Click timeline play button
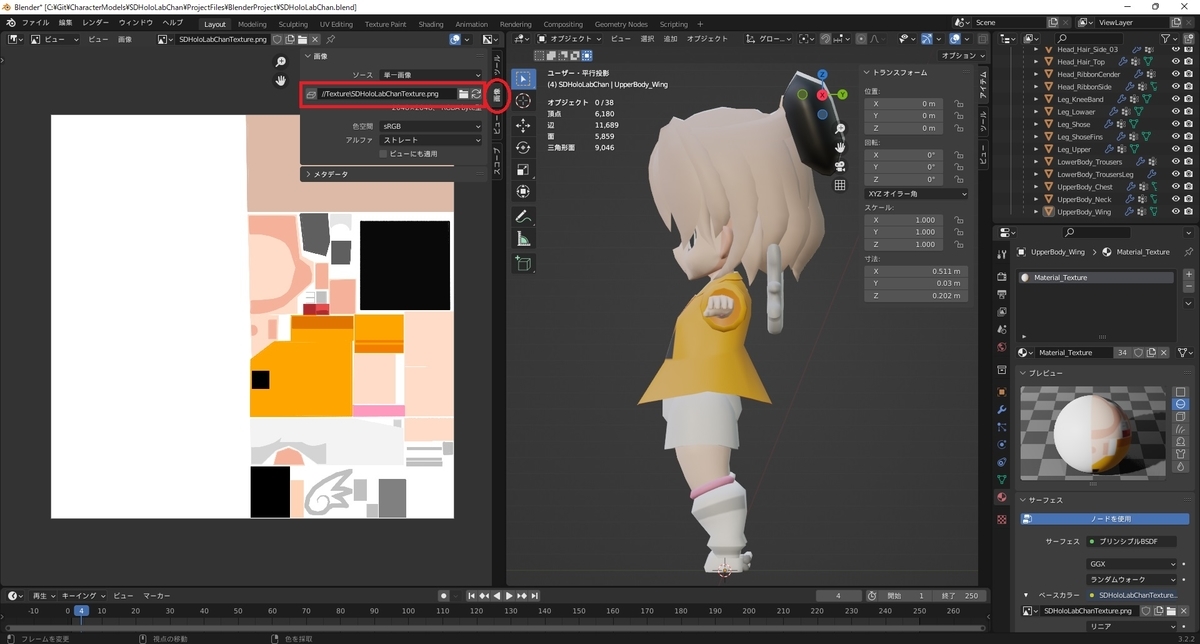Viewport: 1200px width, 644px height. pos(509,596)
